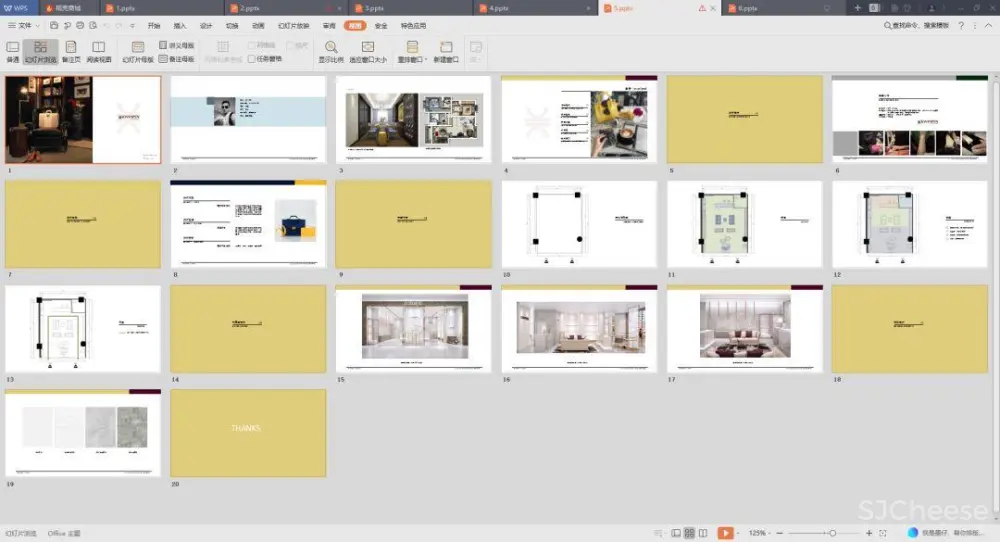Open the Notes Page view
Screen dimensions: 1000x542
[71, 51]
